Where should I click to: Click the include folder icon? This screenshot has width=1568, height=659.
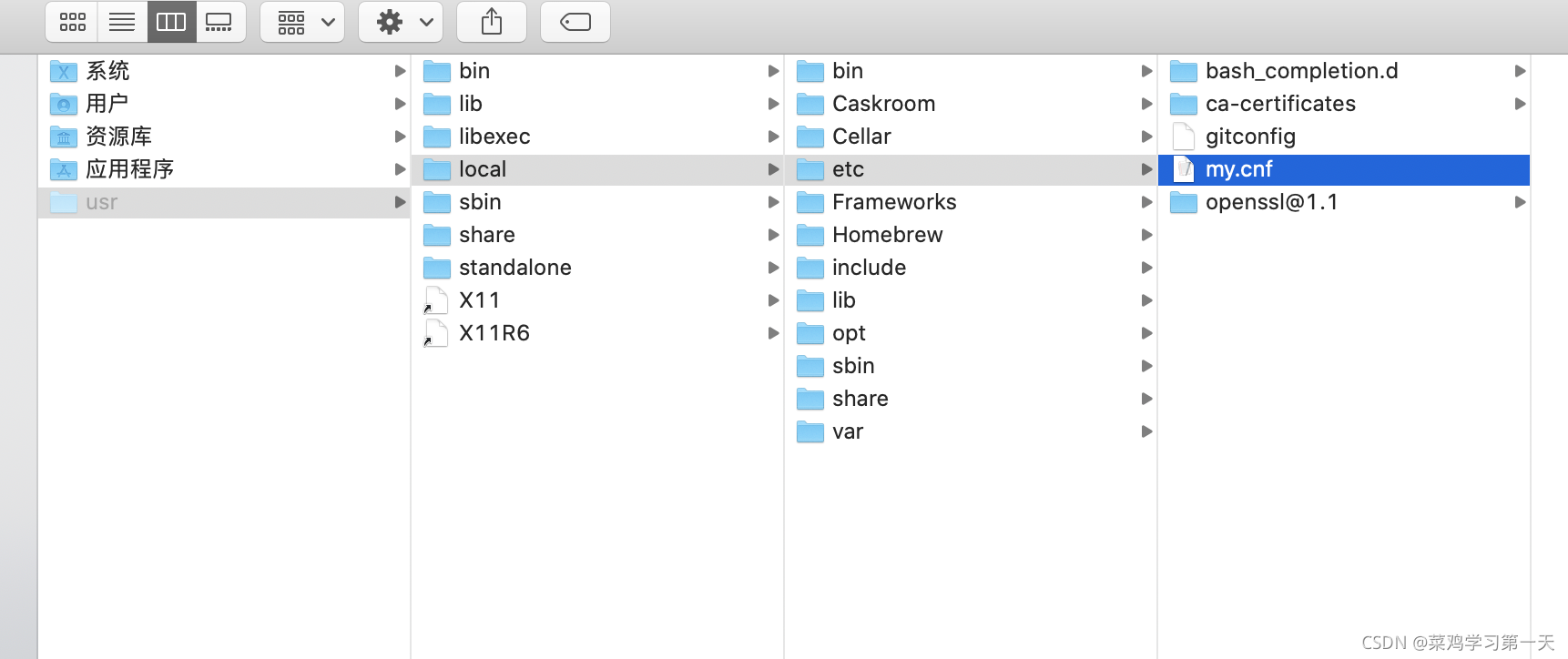(x=810, y=268)
